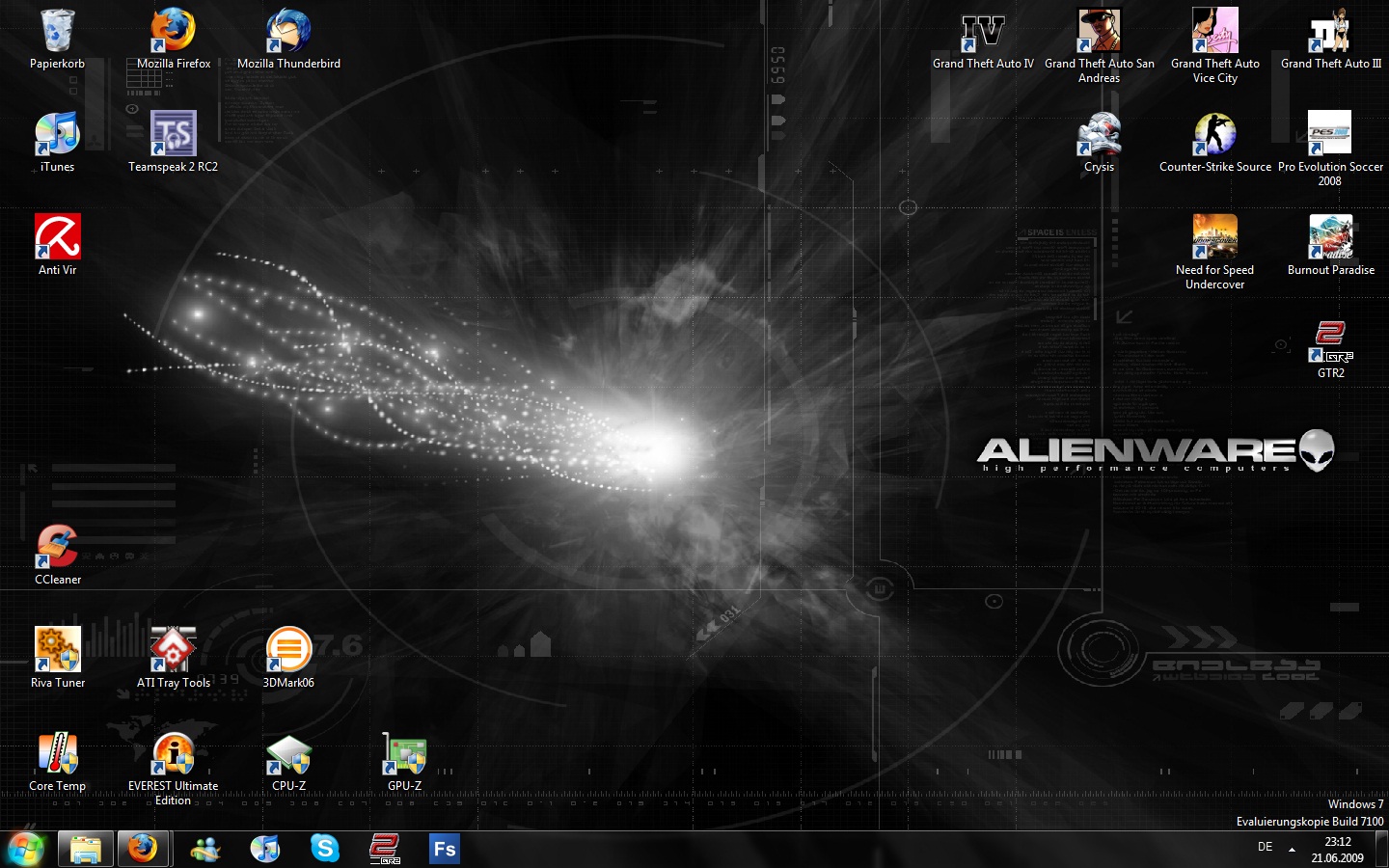
Task: Expand the hidden system tray icons arrow
Action: (1292, 850)
